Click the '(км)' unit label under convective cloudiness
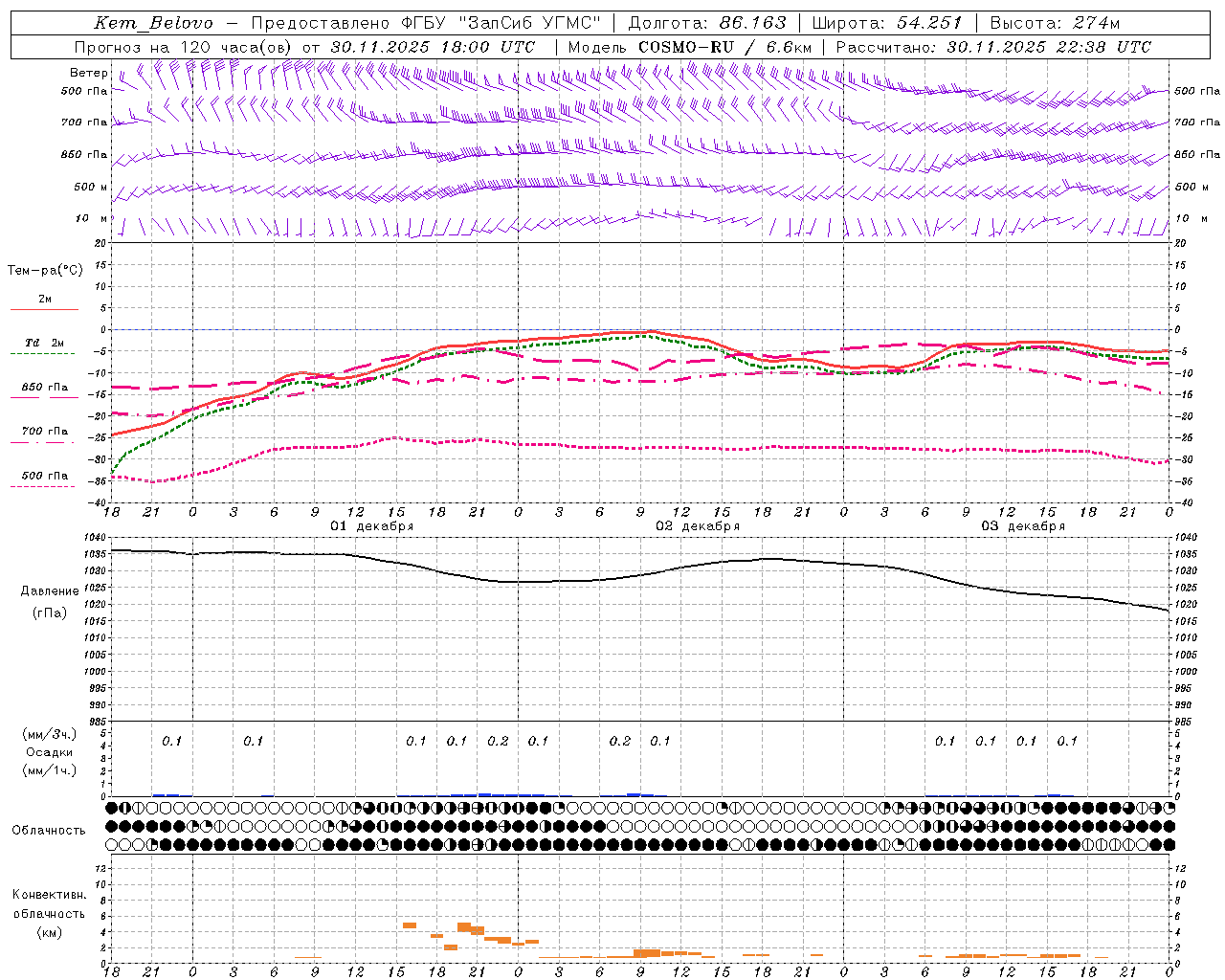This screenshot has width=1225, height=980. pyautogui.click(x=50, y=932)
